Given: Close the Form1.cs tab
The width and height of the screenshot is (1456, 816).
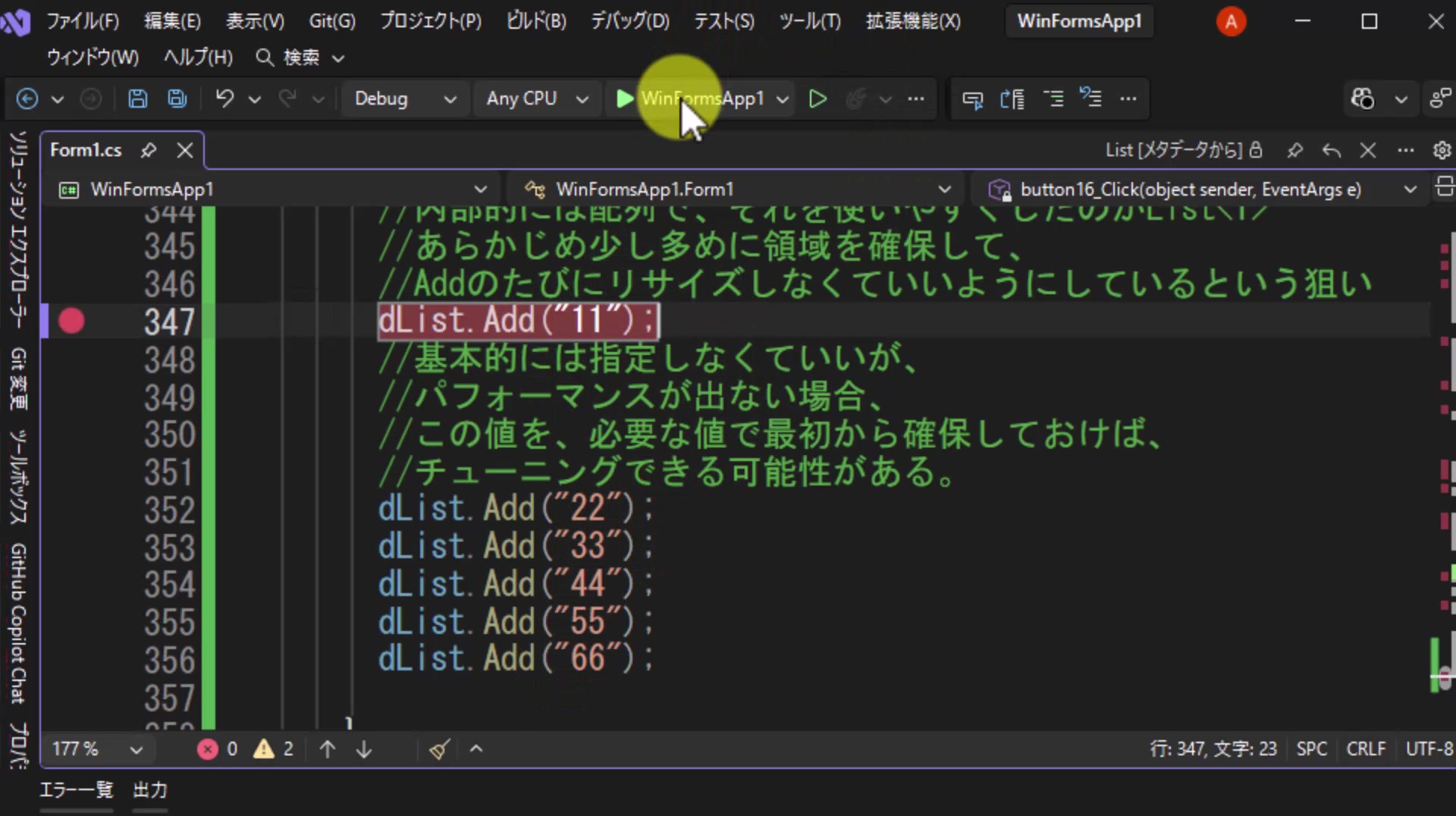Looking at the screenshot, I should coord(185,150).
